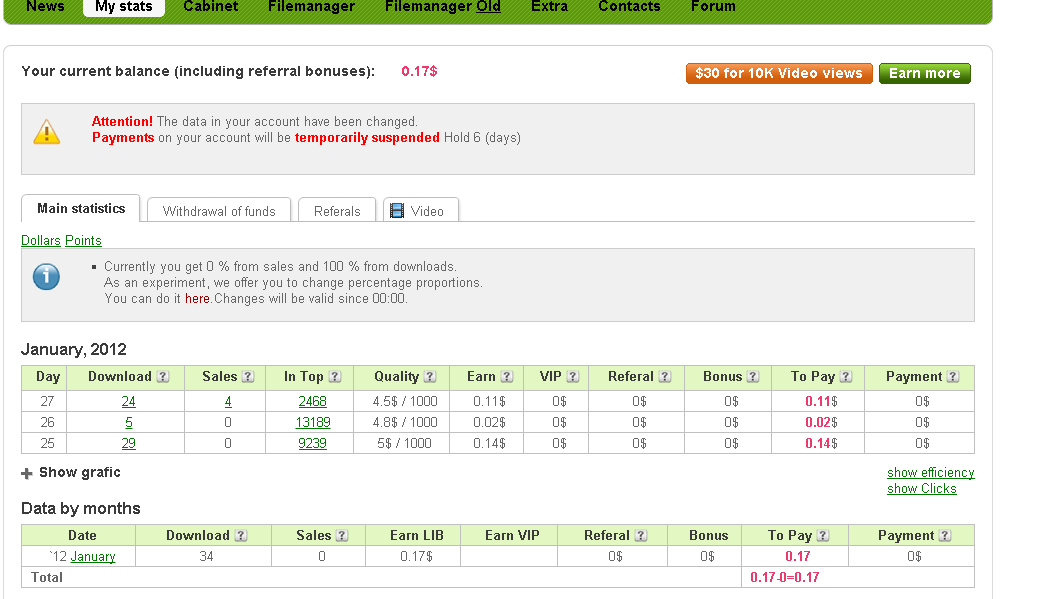Switch statistics to Points view
The width and height of the screenshot is (1060, 599).
(83, 241)
